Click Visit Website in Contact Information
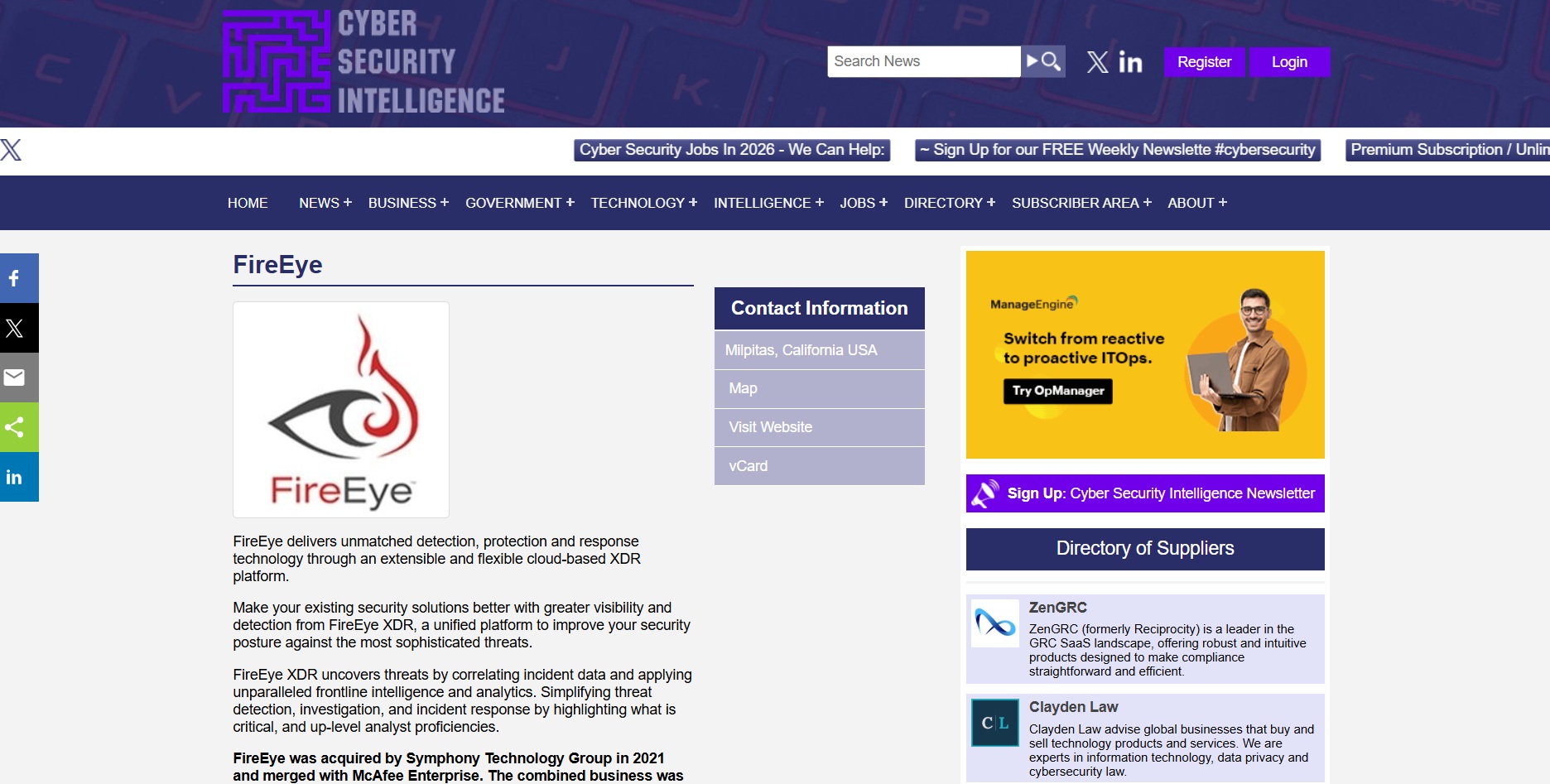Screen dimensions: 1550x784 coord(820,427)
